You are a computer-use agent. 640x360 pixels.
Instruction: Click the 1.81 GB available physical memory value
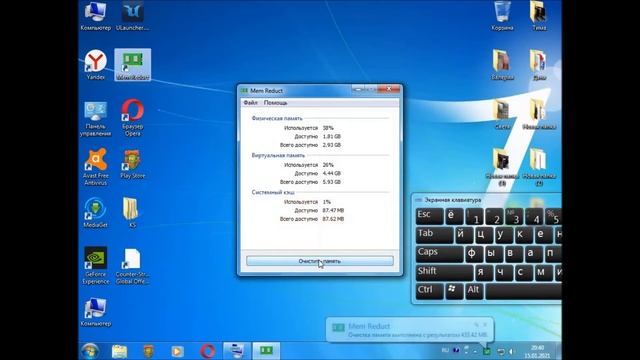click(x=331, y=136)
